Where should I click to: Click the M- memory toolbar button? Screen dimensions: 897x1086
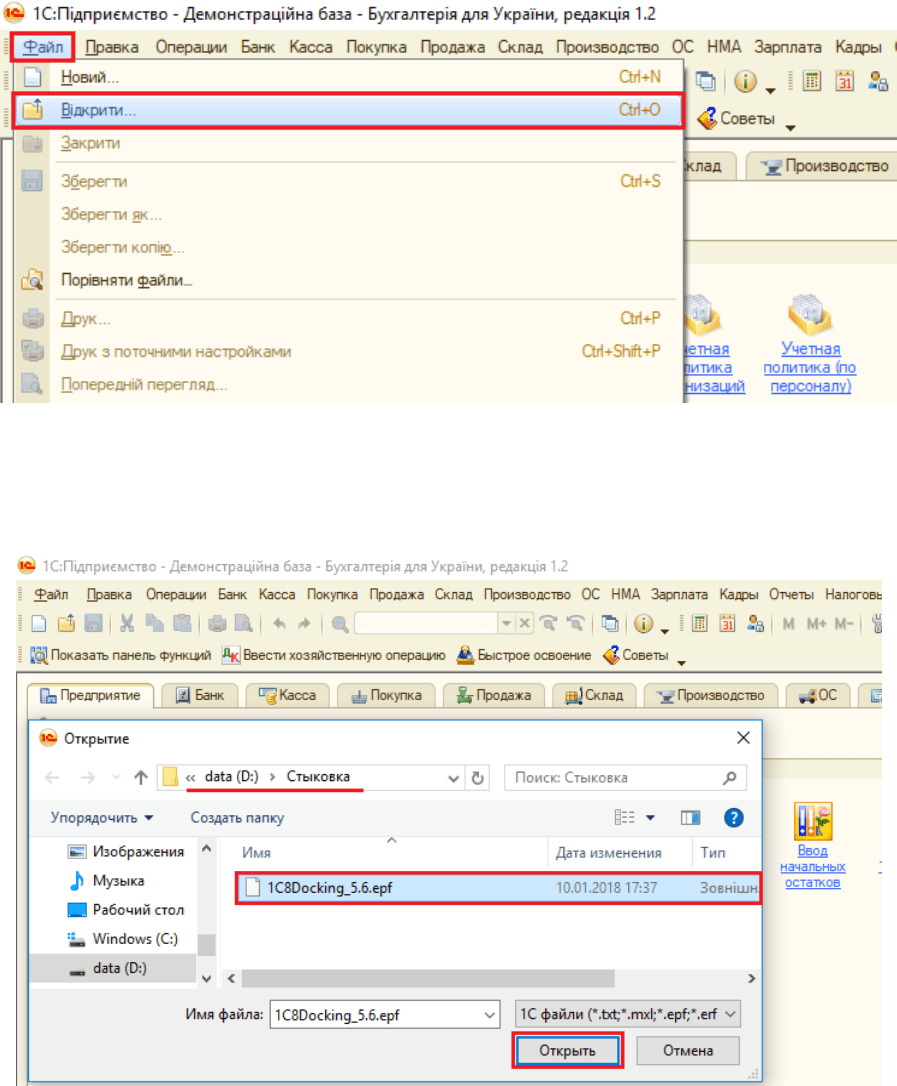844,623
